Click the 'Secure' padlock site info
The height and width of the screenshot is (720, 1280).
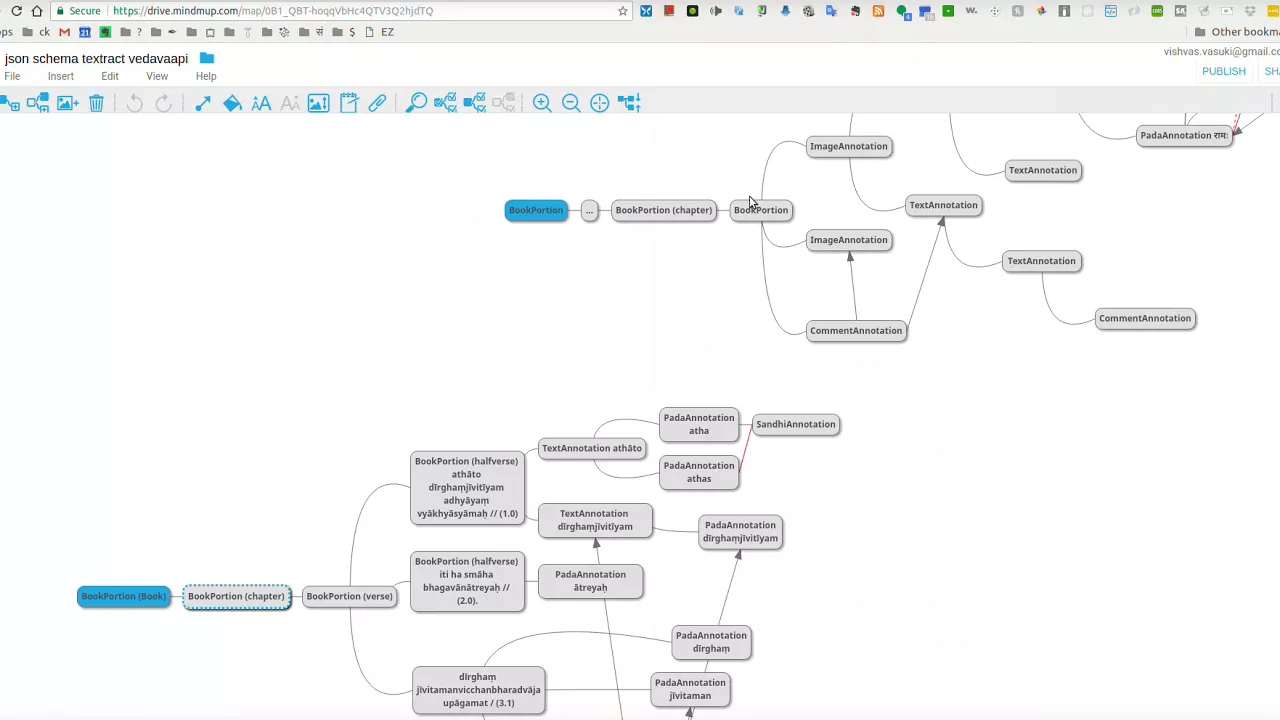click(x=78, y=11)
